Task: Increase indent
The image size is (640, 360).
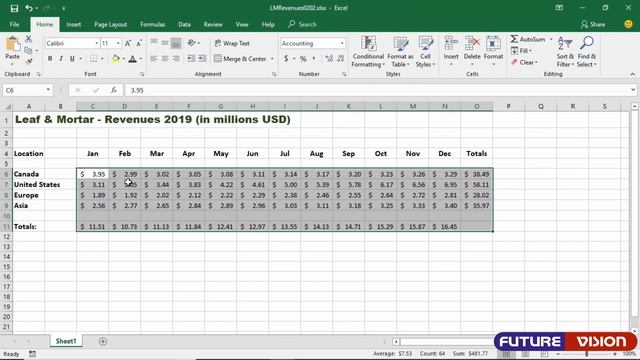Action: point(202,59)
